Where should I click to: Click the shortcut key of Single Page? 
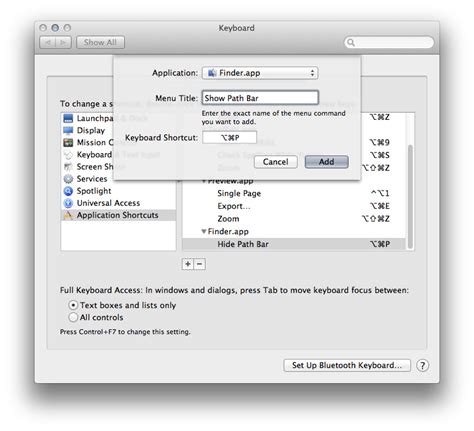pos(380,193)
